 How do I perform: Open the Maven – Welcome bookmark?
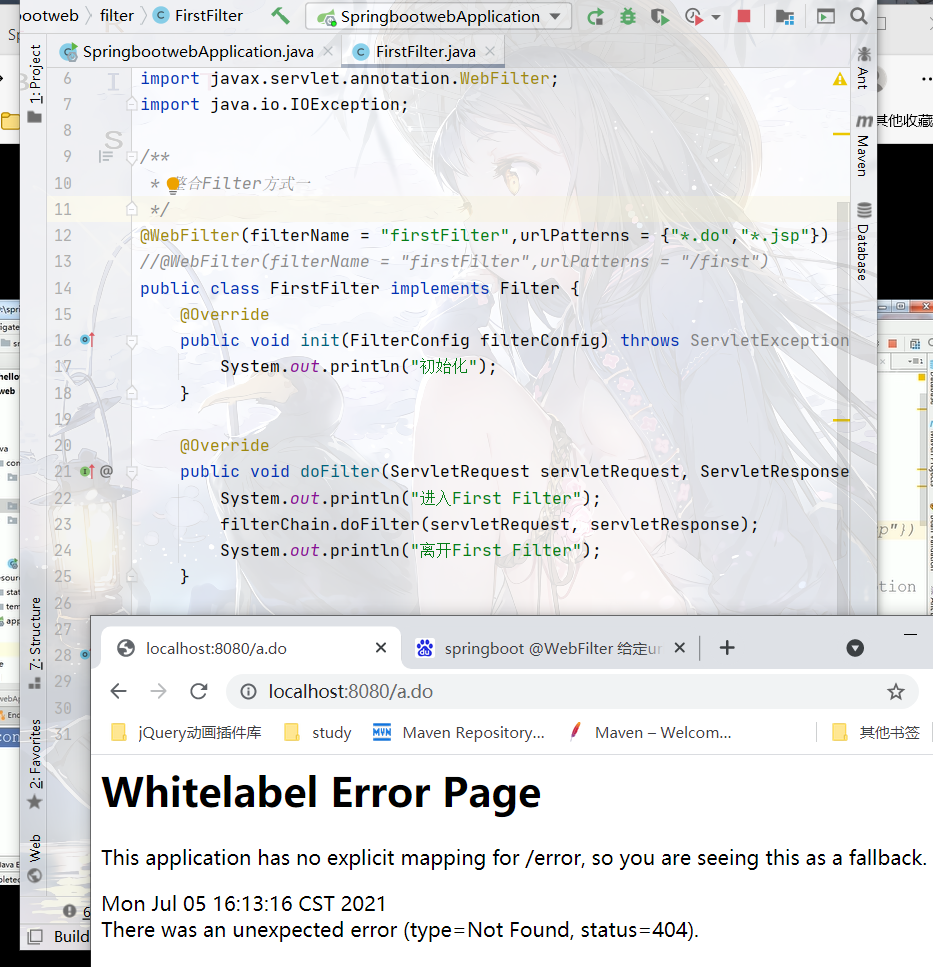[650, 733]
